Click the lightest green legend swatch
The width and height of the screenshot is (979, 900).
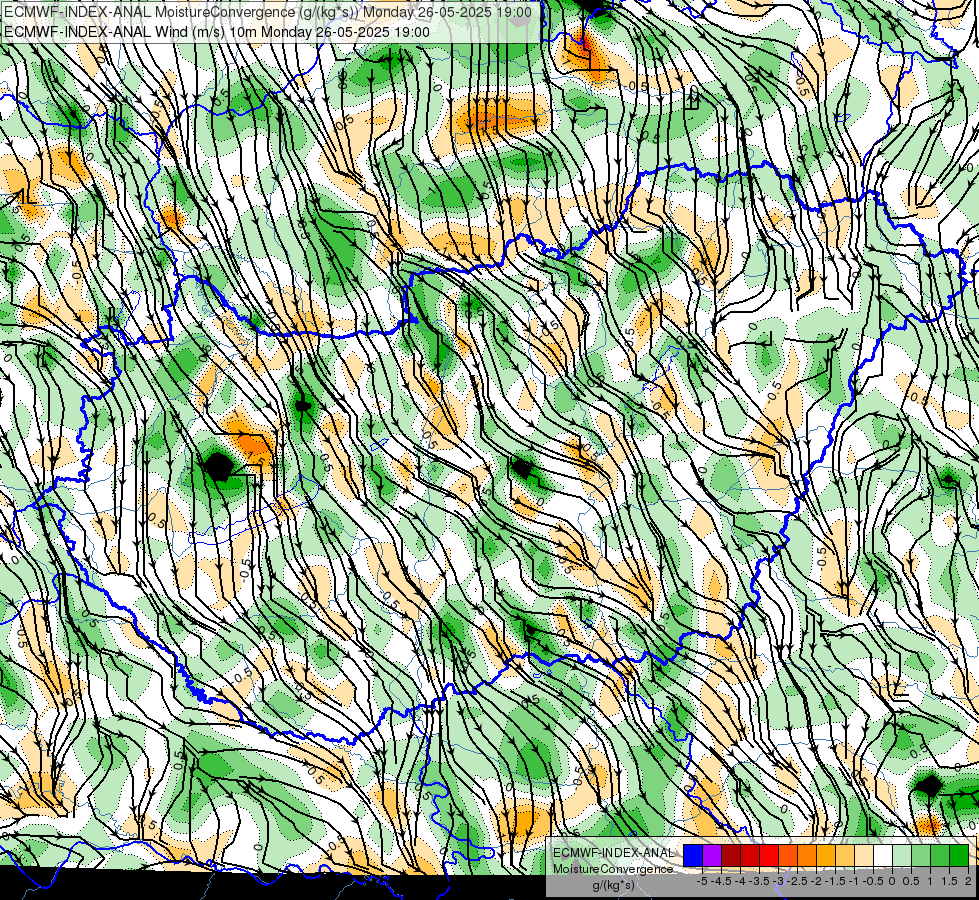(902, 856)
